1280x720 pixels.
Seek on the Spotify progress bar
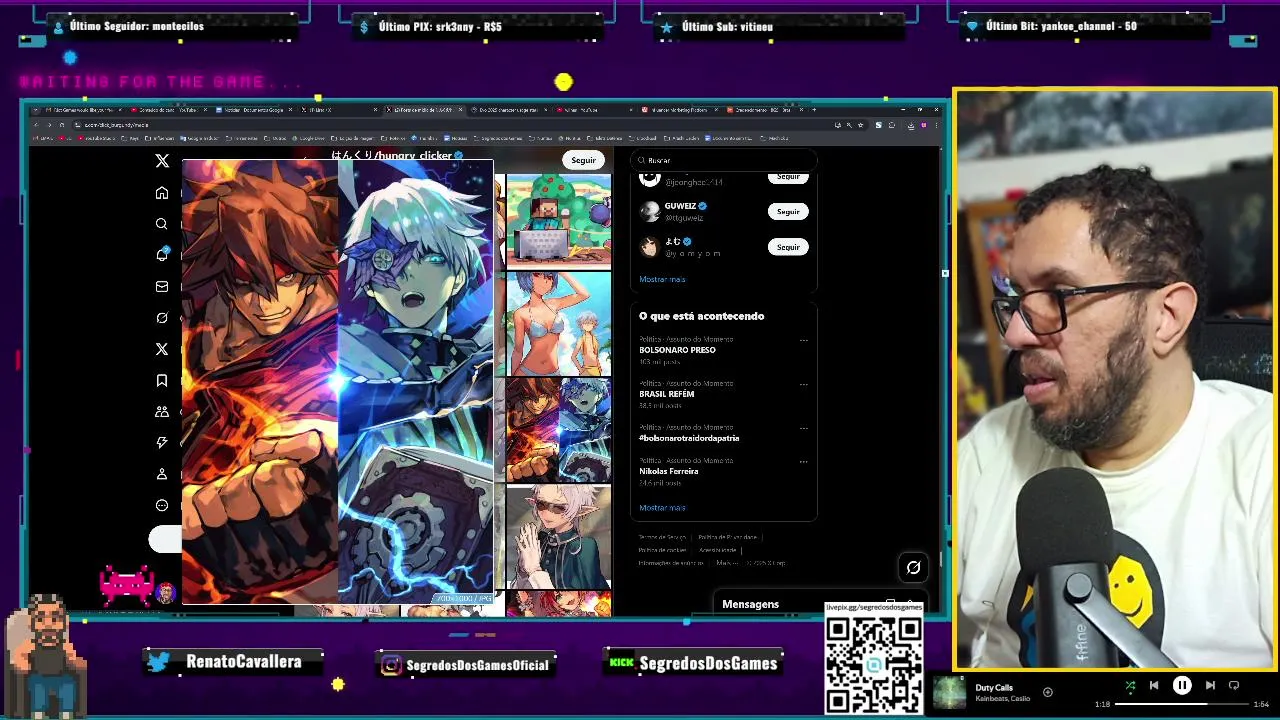pyautogui.click(x=1181, y=704)
